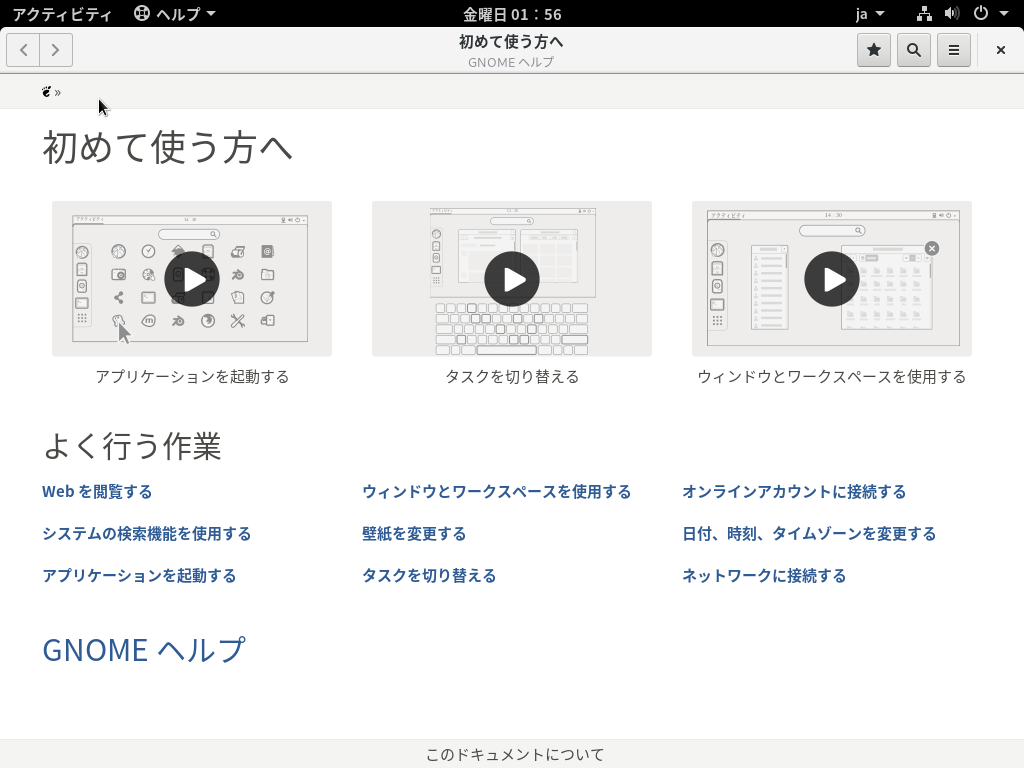Viewport: 1024px width, 768px height.
Task: Click caption ウィンドウとワークスペースを使用する under third video
Action: (x=832, y=377)
